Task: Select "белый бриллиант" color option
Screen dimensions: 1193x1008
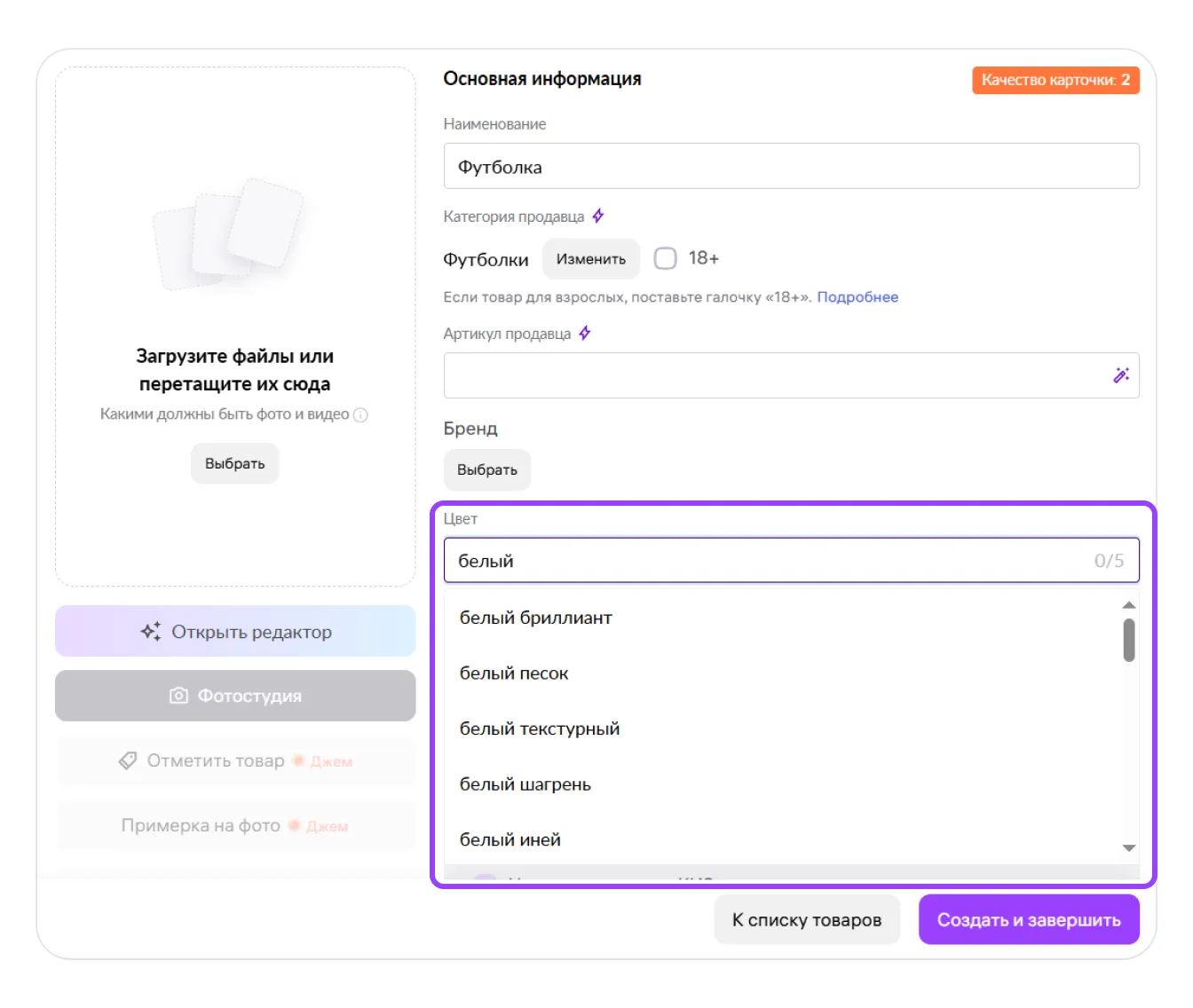Action: point(535,618)
